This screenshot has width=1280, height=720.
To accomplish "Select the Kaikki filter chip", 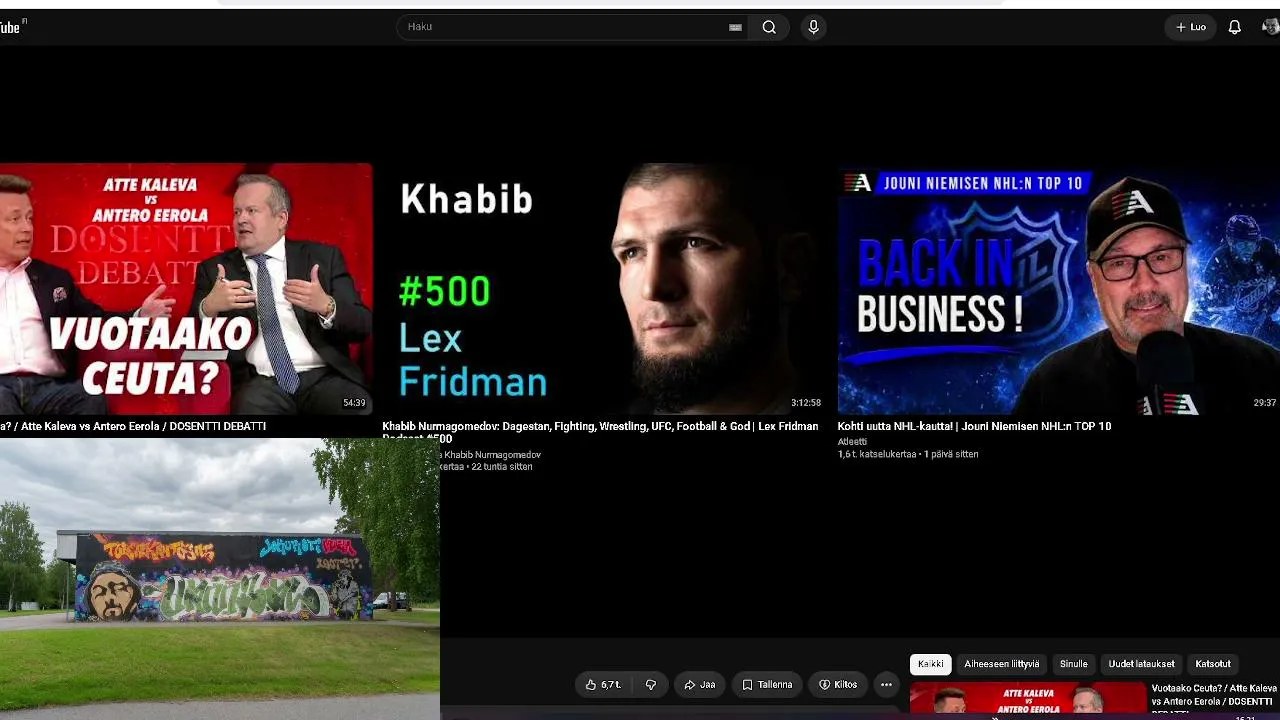I will (x=930, y=664).
